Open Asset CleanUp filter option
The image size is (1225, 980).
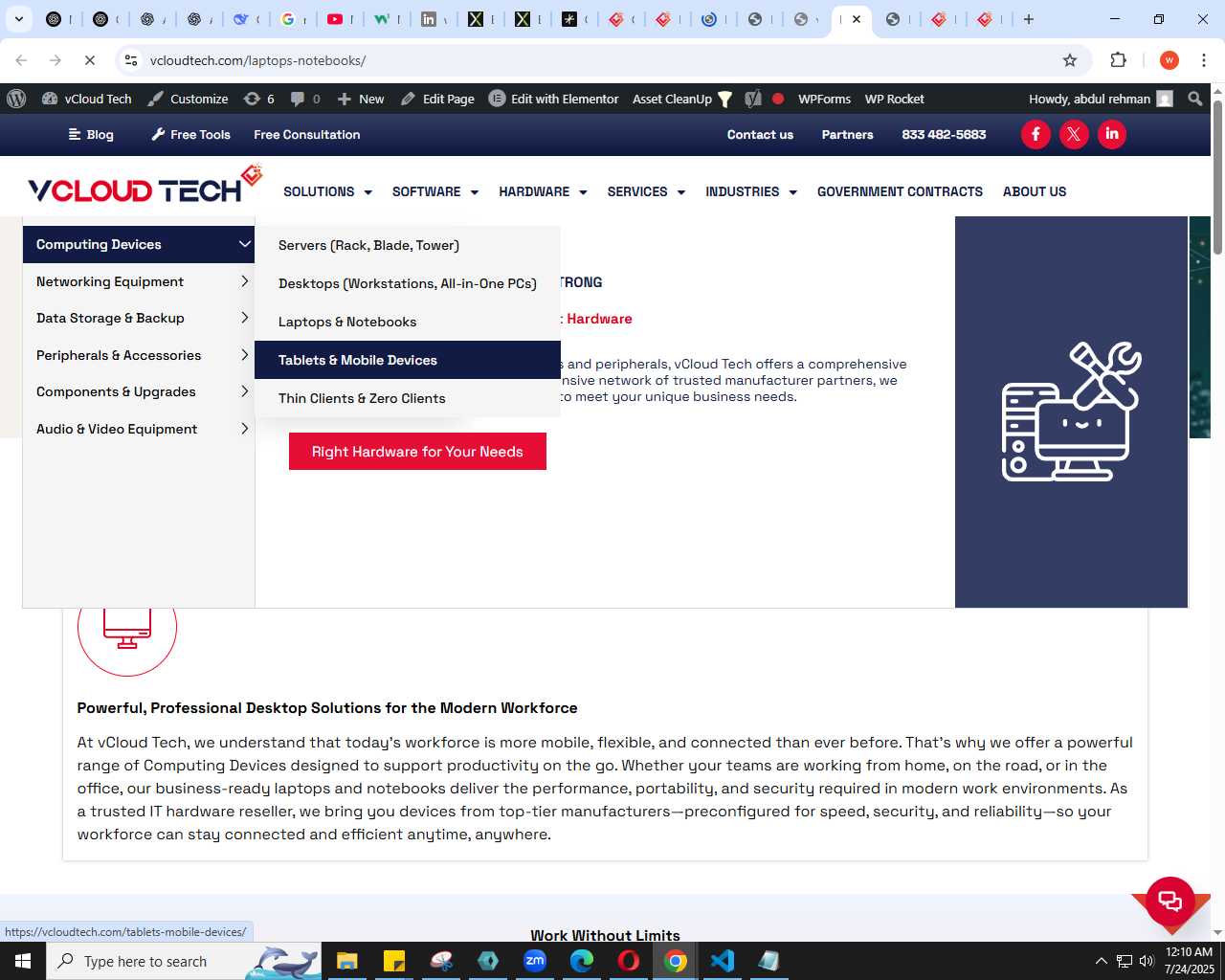click(682, 99)
